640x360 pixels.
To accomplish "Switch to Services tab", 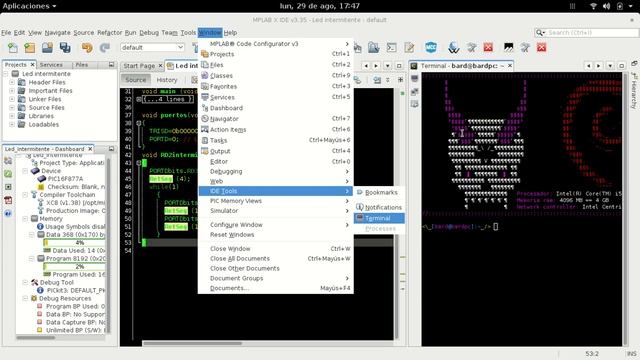I will point(51,65).
